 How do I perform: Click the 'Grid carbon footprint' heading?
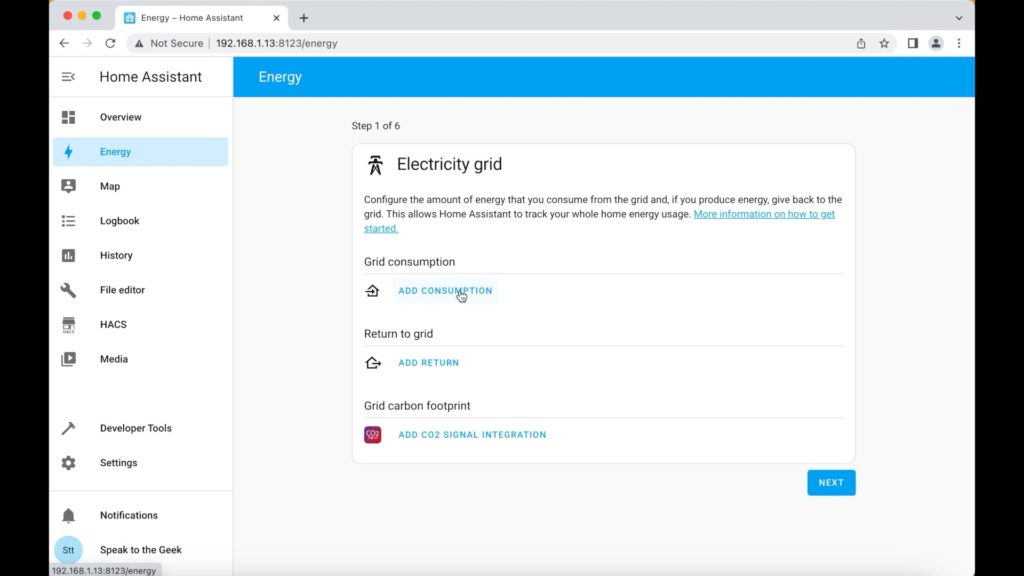(417, 406)
